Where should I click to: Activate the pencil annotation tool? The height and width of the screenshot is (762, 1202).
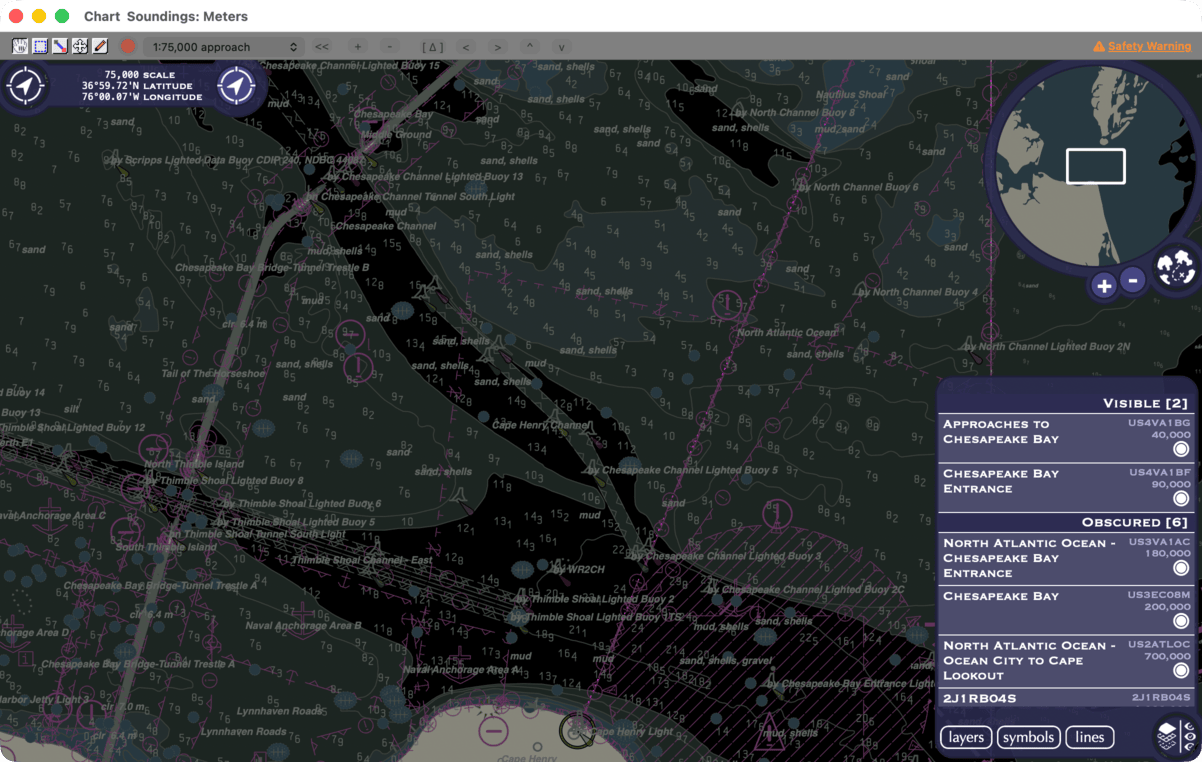pyautogui.click(x=100, y=46)
